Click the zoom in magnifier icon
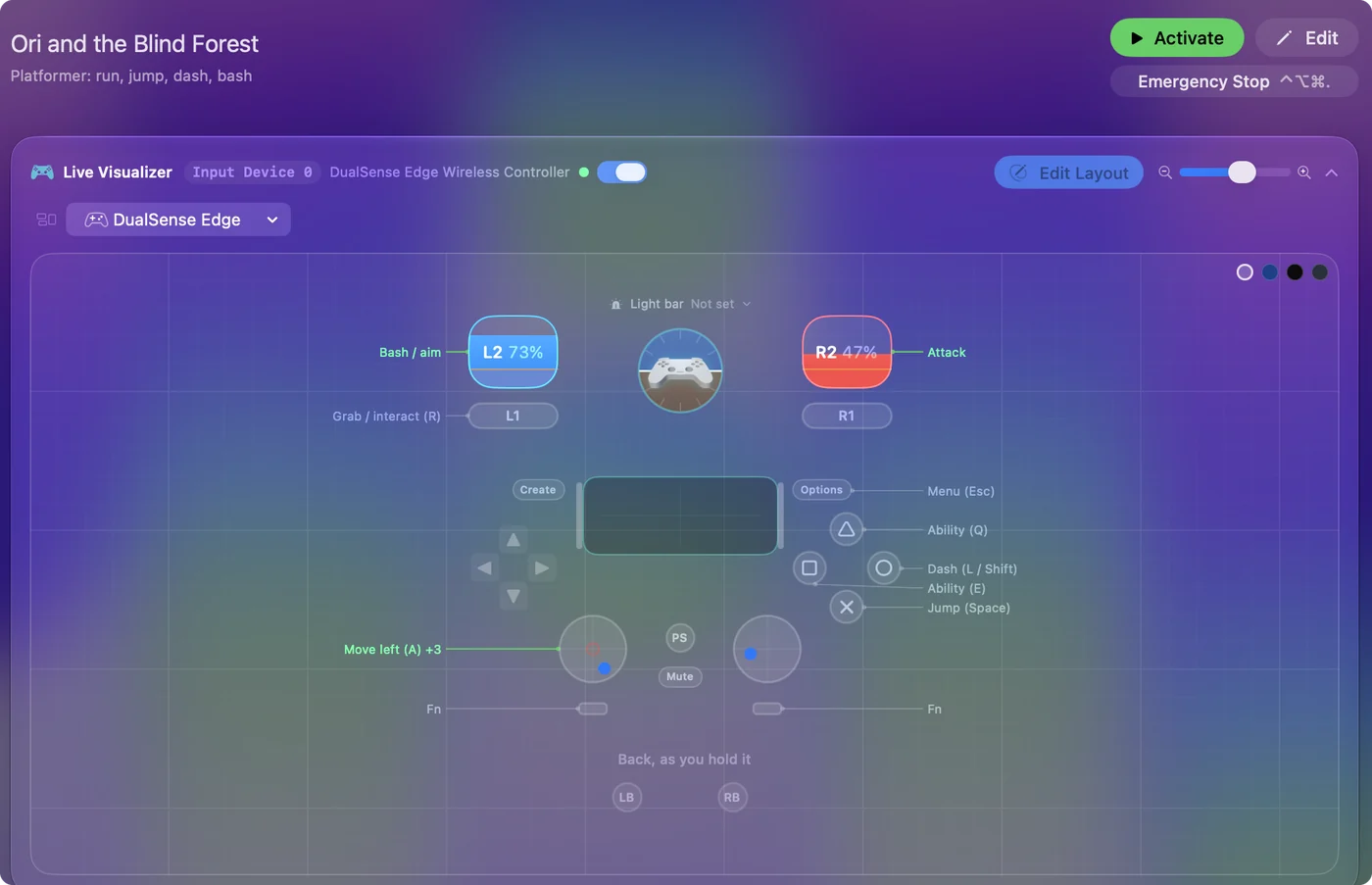 [1304, 172]
